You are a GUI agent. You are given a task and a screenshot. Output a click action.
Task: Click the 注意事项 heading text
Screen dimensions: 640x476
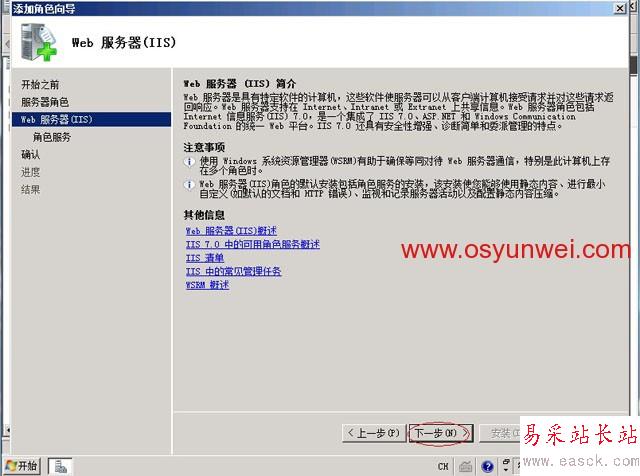coord(204,147)
